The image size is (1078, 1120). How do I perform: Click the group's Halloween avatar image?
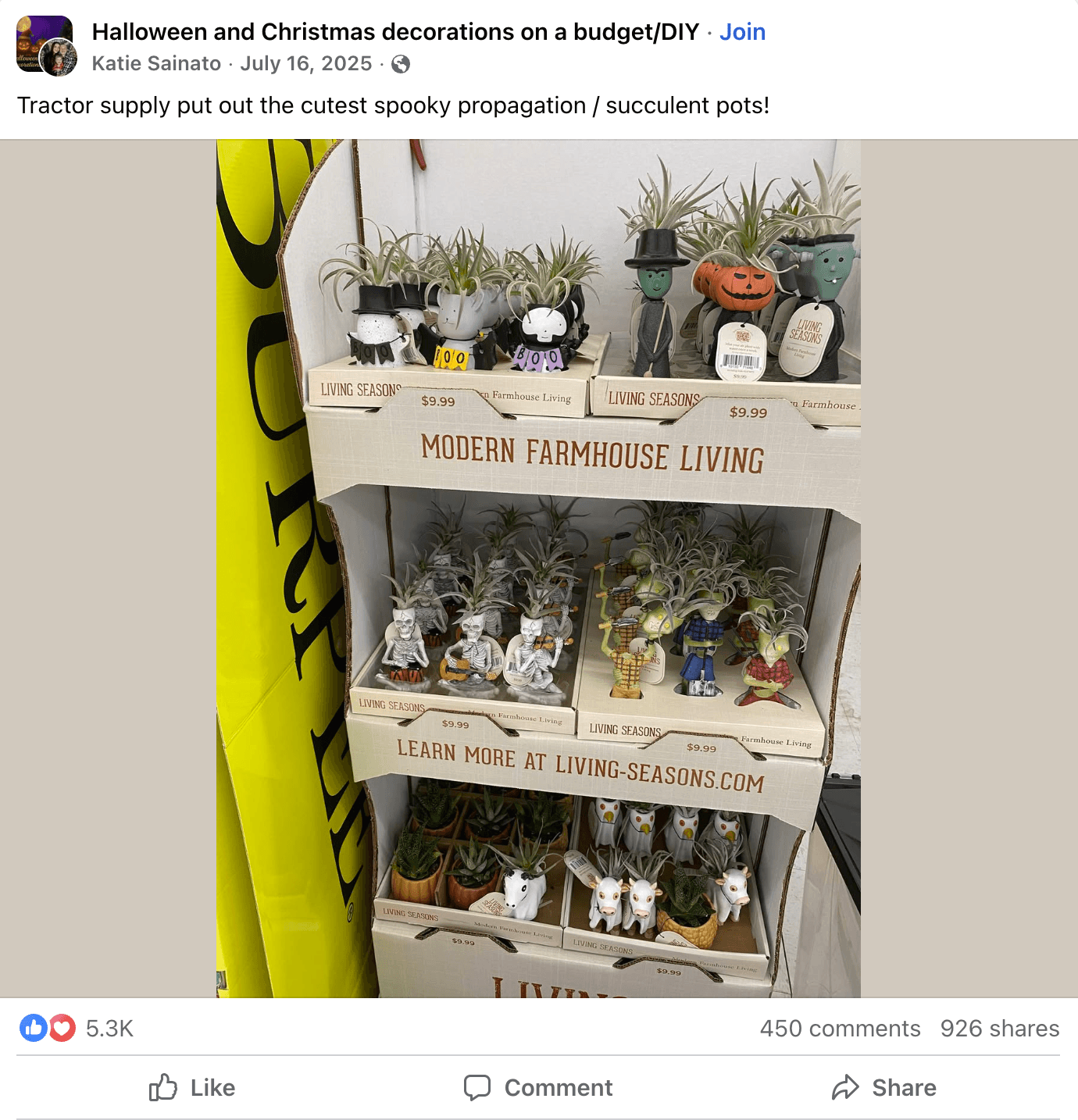(x=39, y=39)
